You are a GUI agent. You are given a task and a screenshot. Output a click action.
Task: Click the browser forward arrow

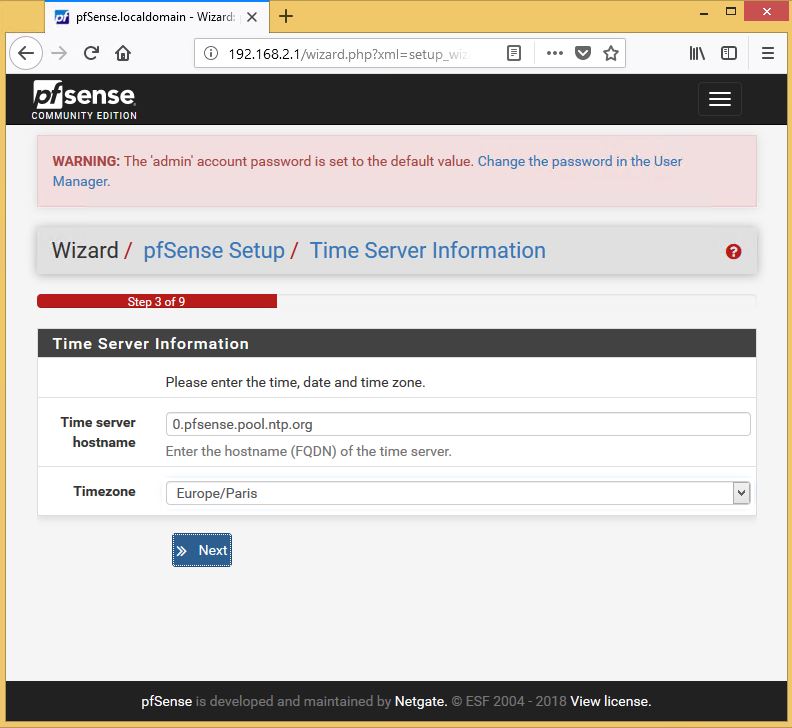click(x=59, y=53)
